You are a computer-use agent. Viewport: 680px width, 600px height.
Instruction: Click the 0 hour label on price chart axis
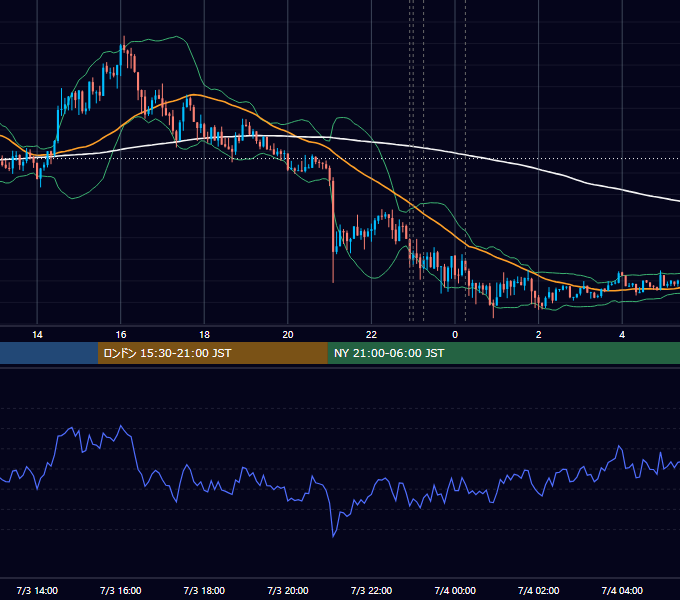tap(455, 335)
